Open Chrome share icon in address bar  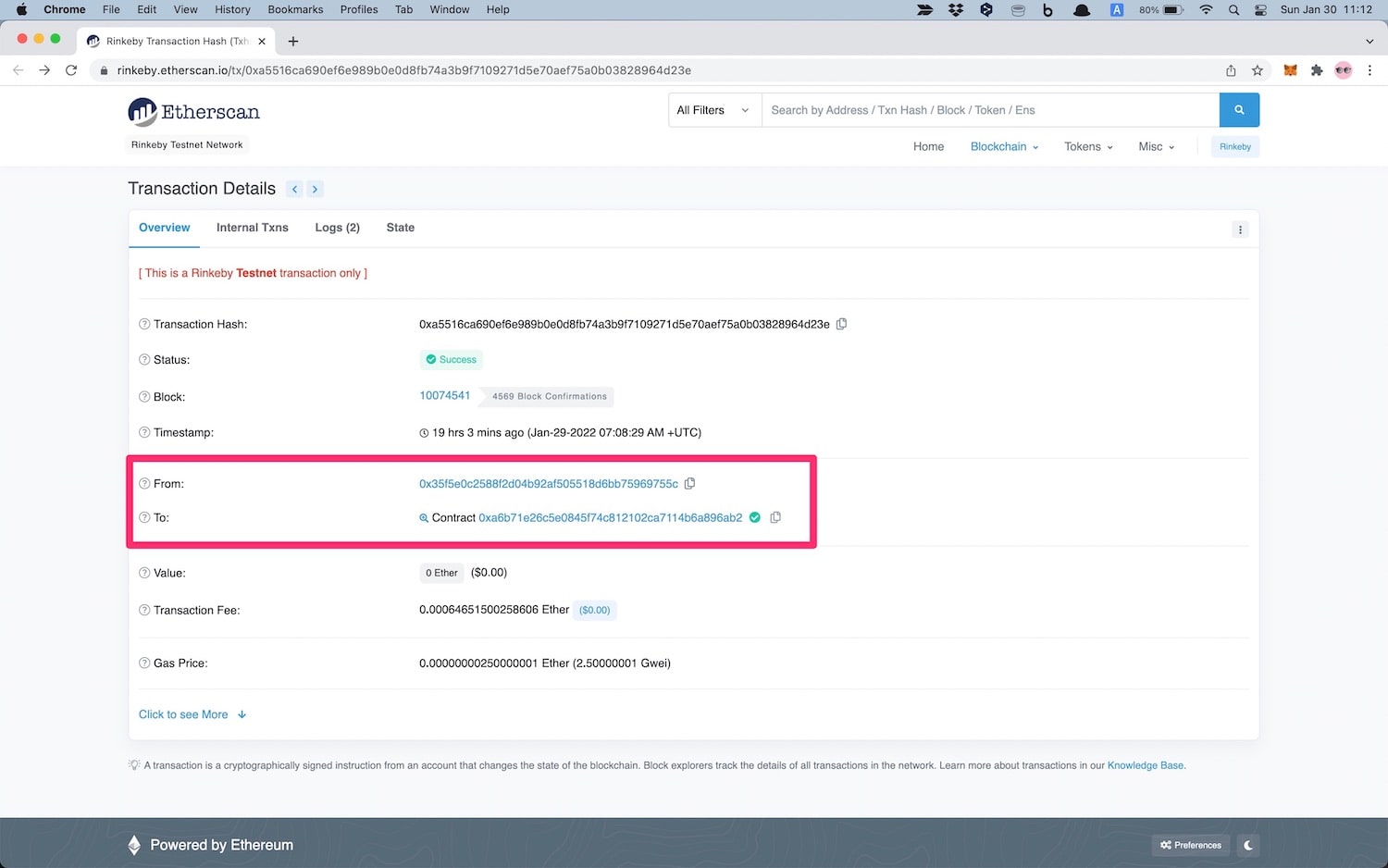(1231, 70)
